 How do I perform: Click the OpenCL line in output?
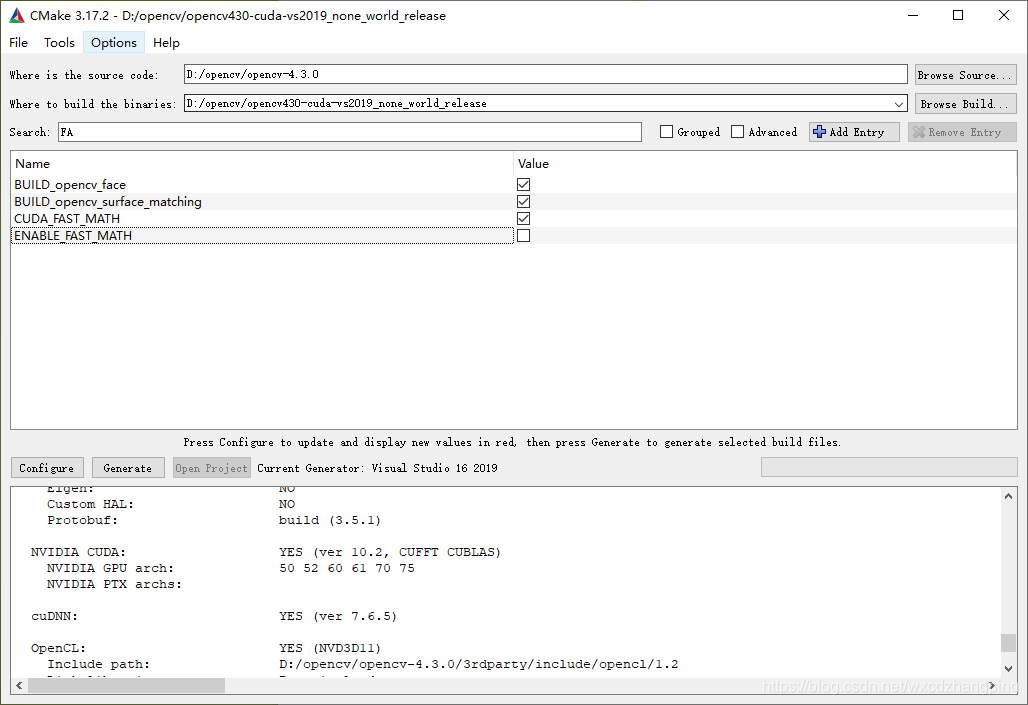(x=206, y=649)
